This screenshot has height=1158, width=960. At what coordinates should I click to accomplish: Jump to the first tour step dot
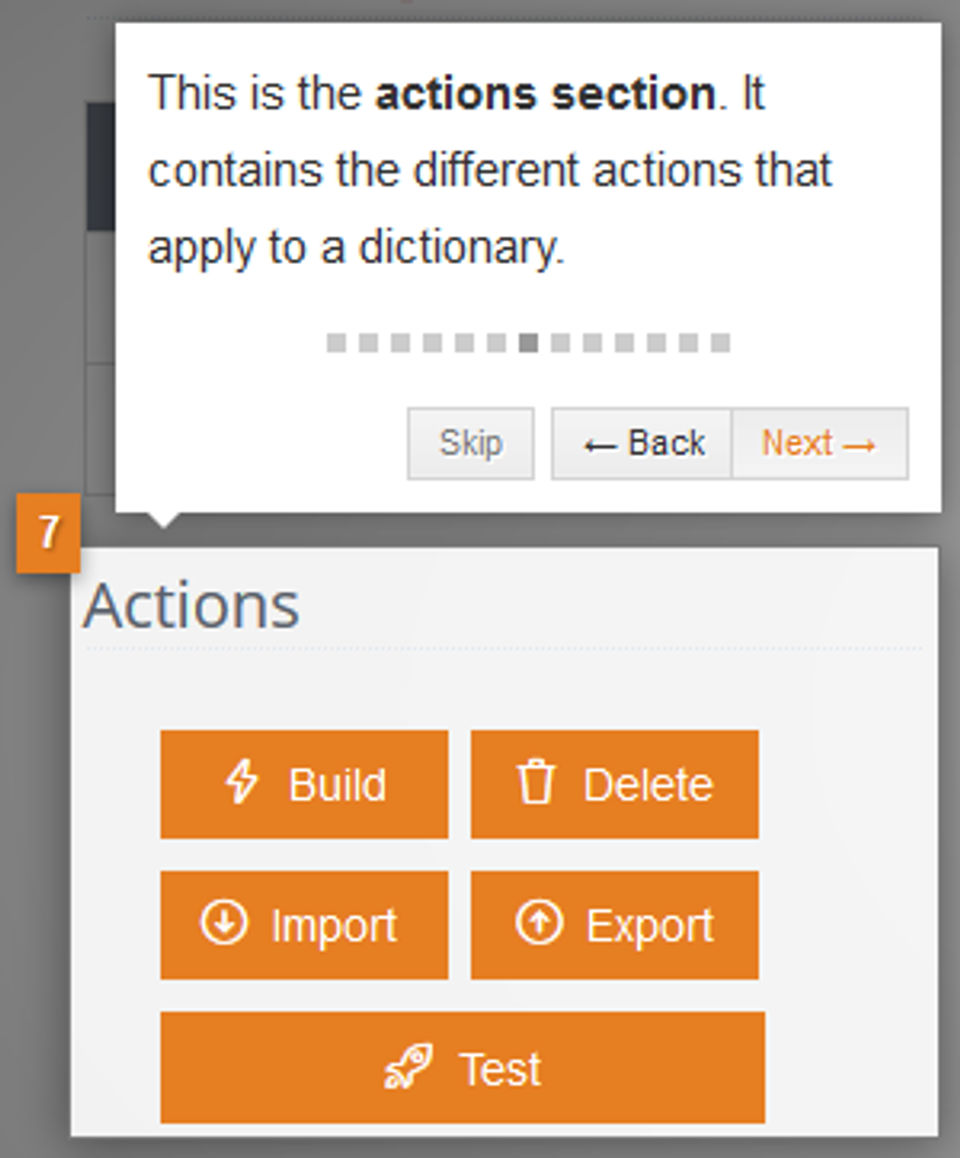pos(336,344)
